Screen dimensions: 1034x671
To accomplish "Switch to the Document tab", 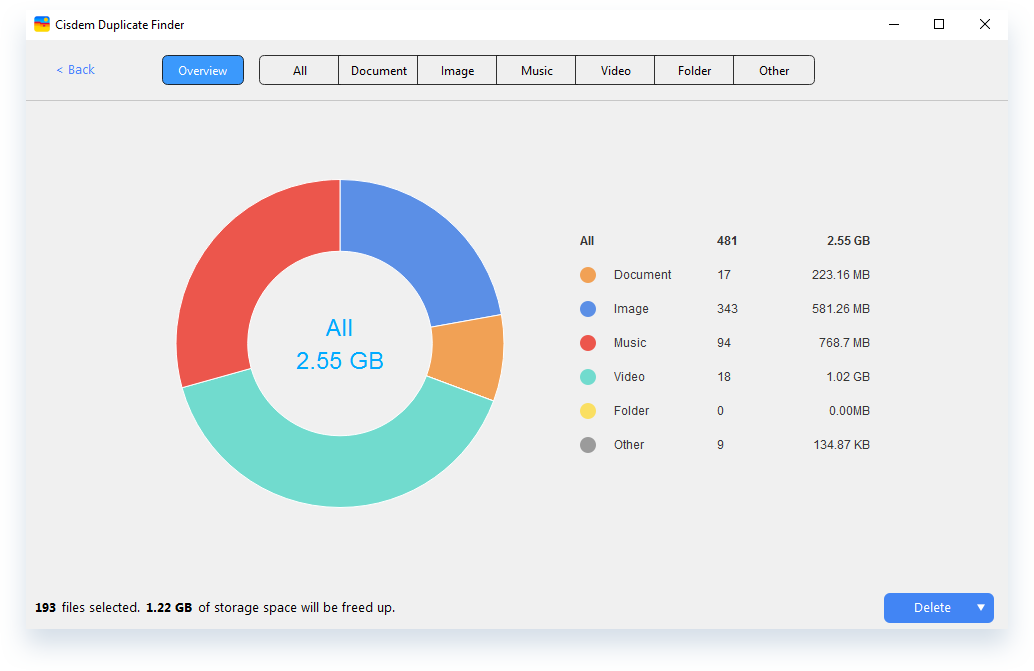I will pyautogui.click(x=379, y=71).
